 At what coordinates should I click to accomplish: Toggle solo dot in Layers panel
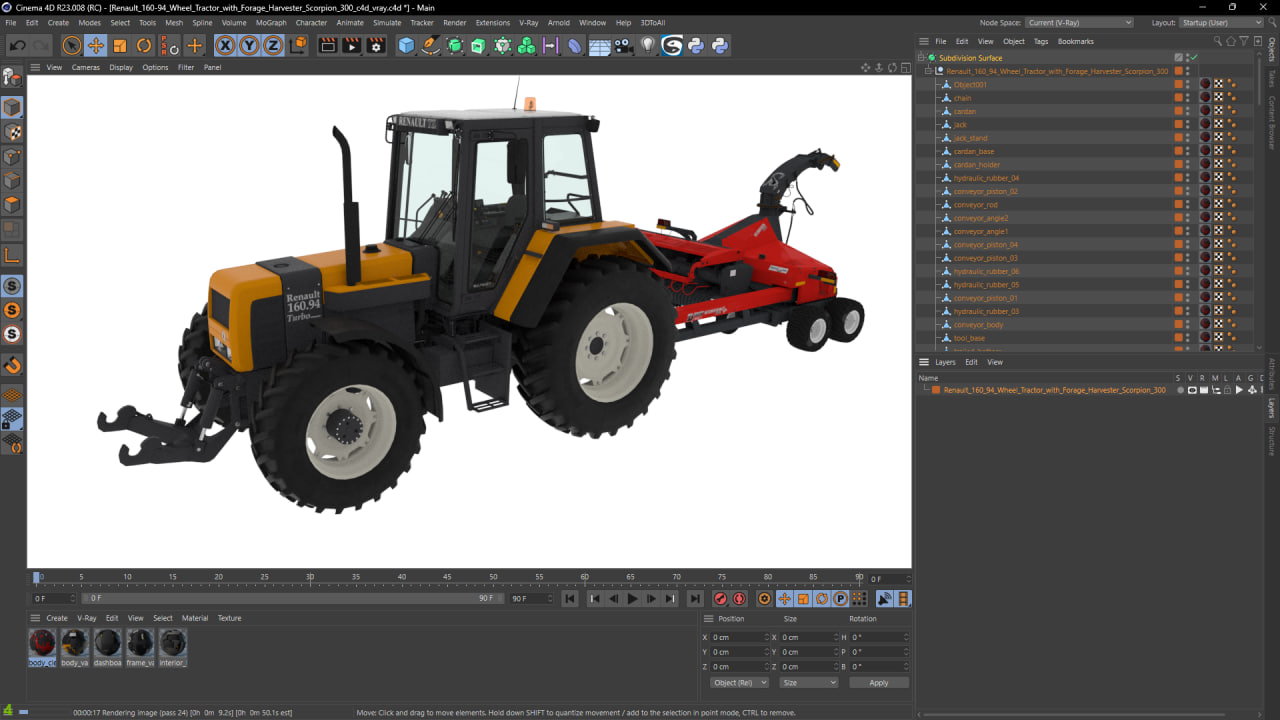pos(1179,390)
